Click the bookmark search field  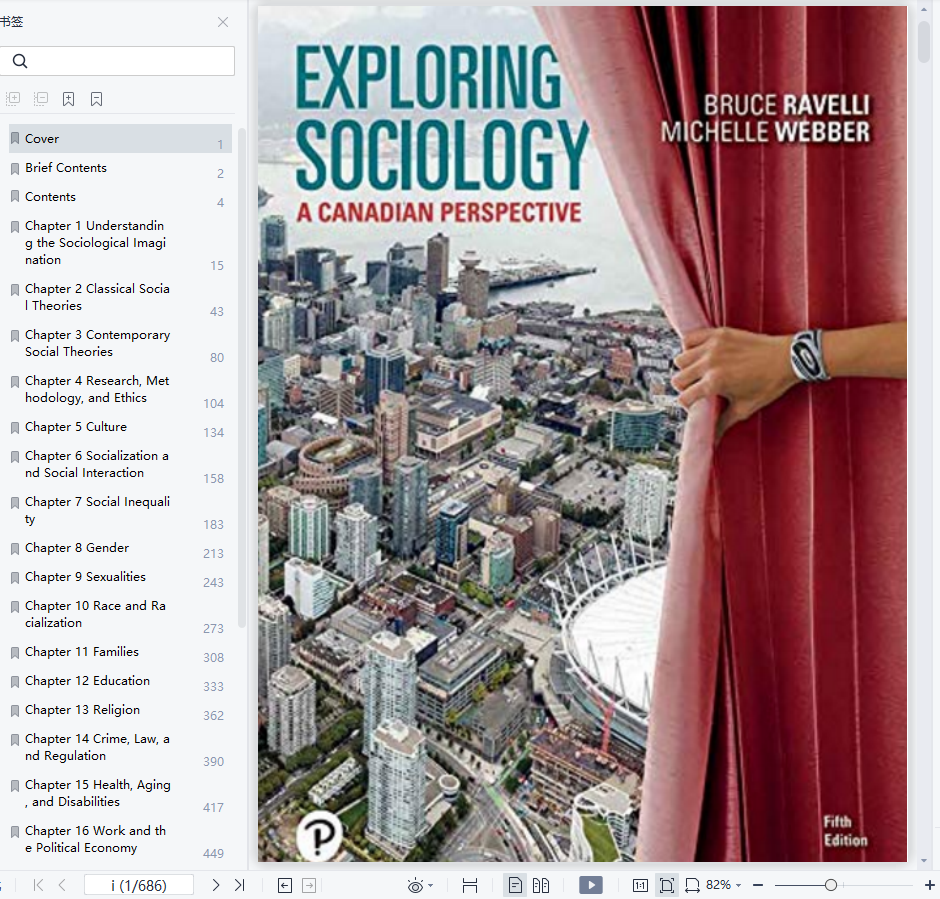tap(118, 61)
